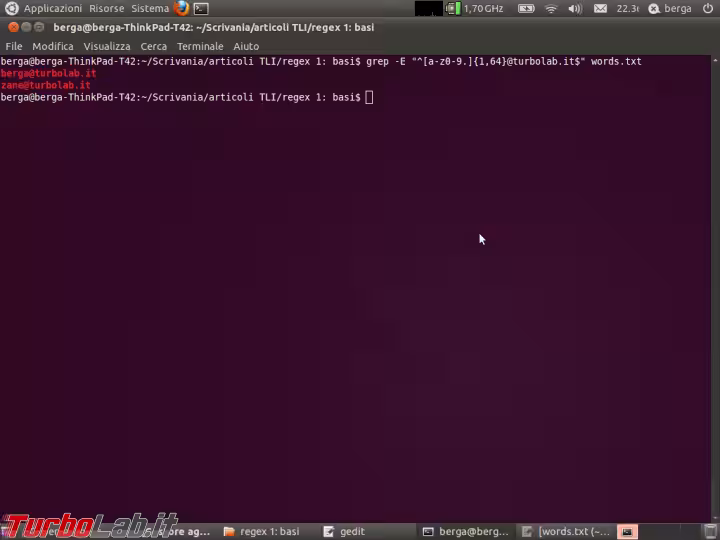The width and height of the screenshot is (720, 540).
Task: Switch to words.txt taskbar window
Action: click(x=566, y=531)
